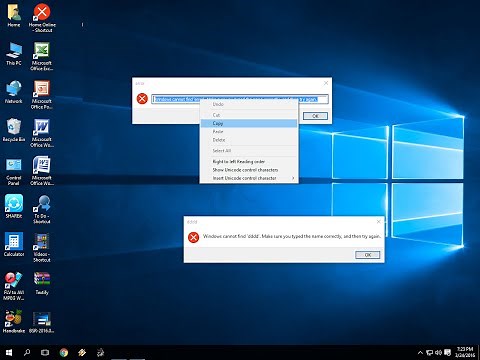The width and height of the screenshot is (480, 360).
Task: Choose Delete in the context menu
Action: click(x=249, y=140)
